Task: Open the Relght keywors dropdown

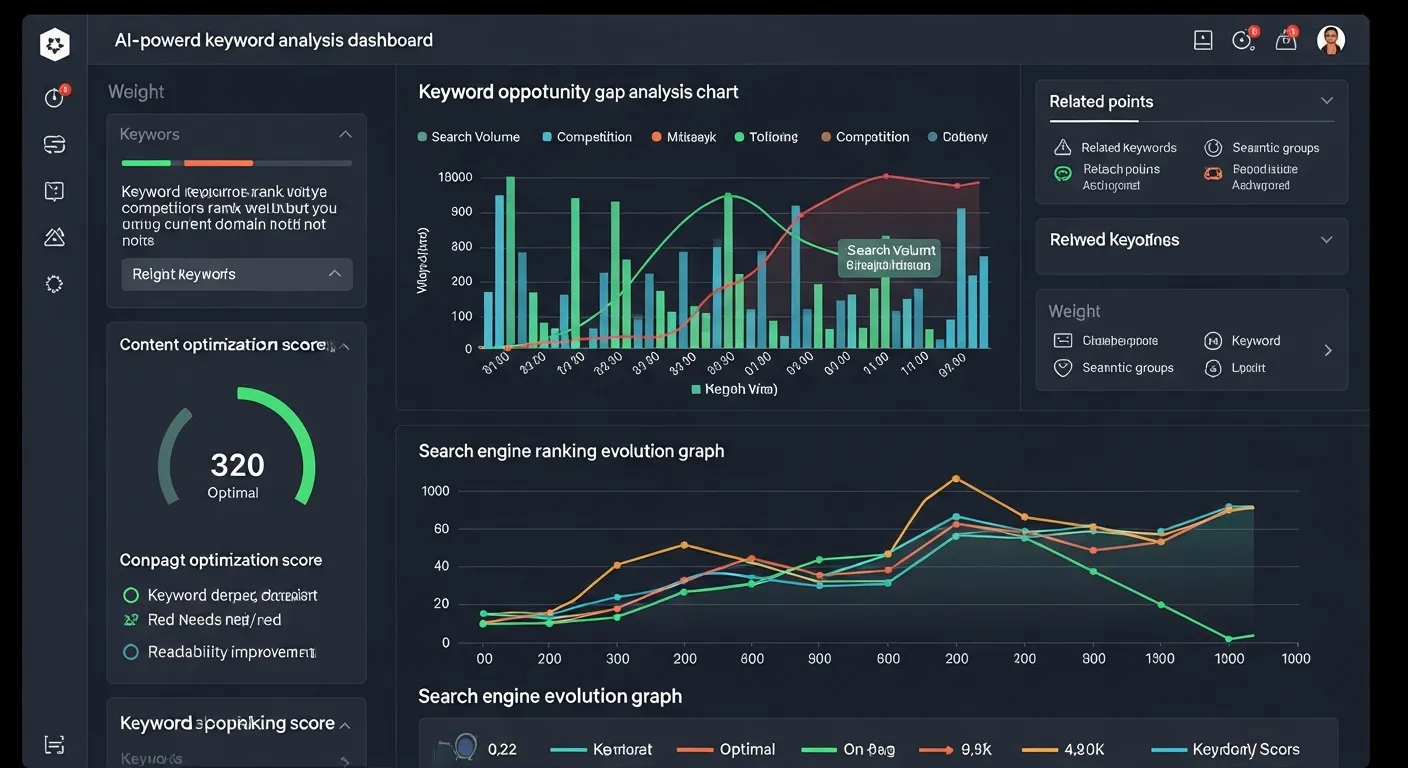Action: pos(236,274)
